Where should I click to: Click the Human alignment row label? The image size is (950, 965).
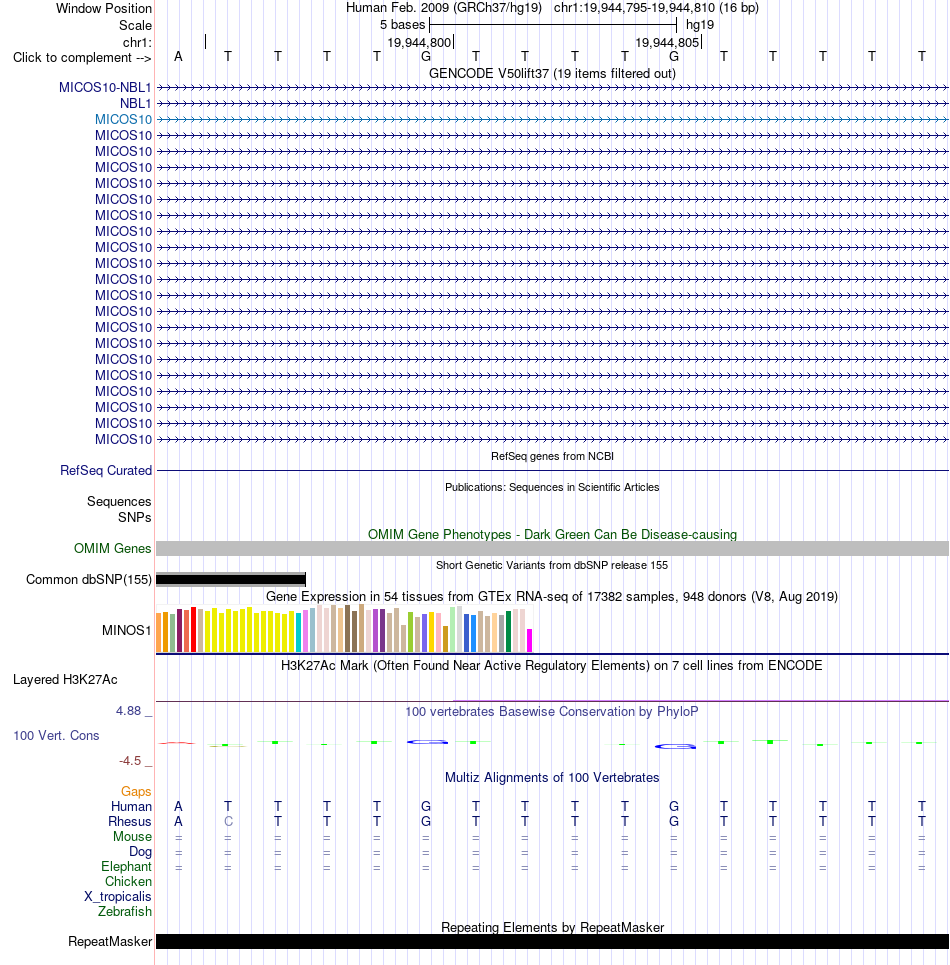tap(131, 806)
